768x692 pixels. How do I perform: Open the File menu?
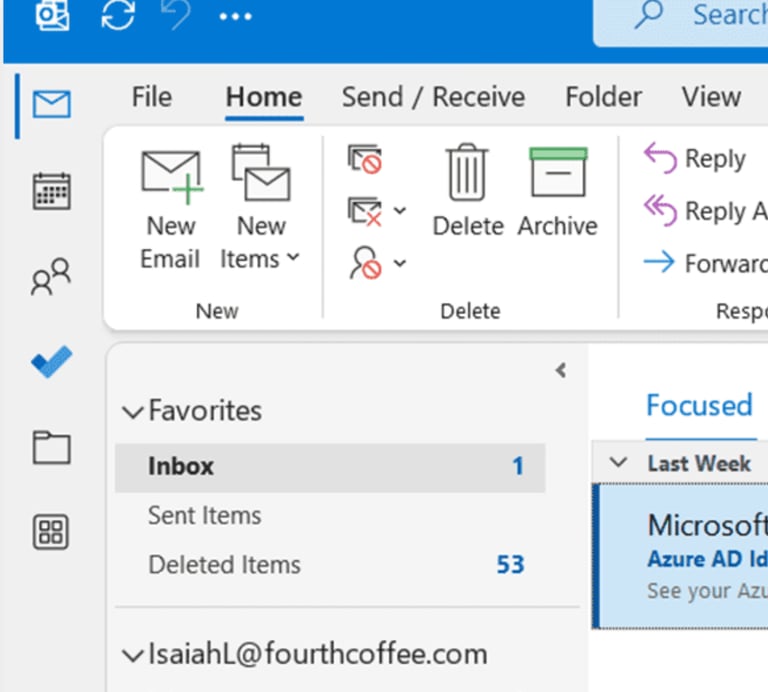(x=152, y=96)
